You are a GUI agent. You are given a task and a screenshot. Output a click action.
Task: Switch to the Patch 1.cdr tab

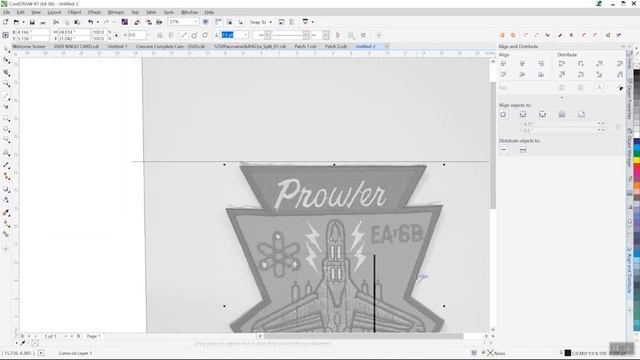[x=305, y=47]
